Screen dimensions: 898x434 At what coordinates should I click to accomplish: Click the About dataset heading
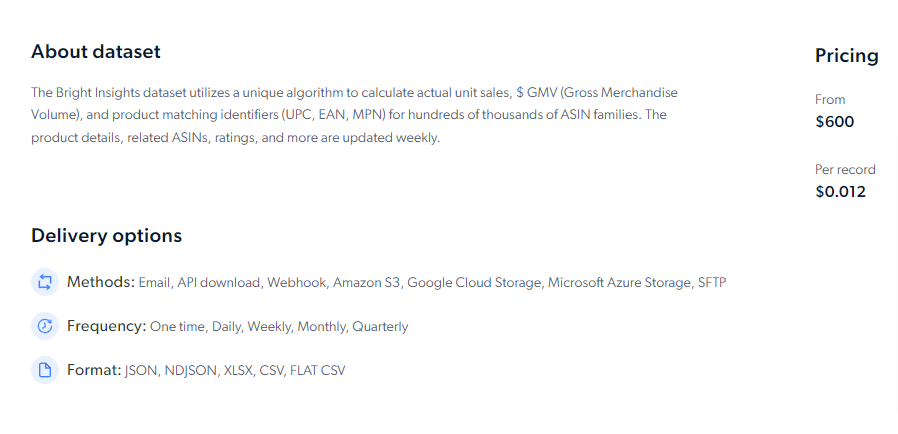click(x=96, y=52)
